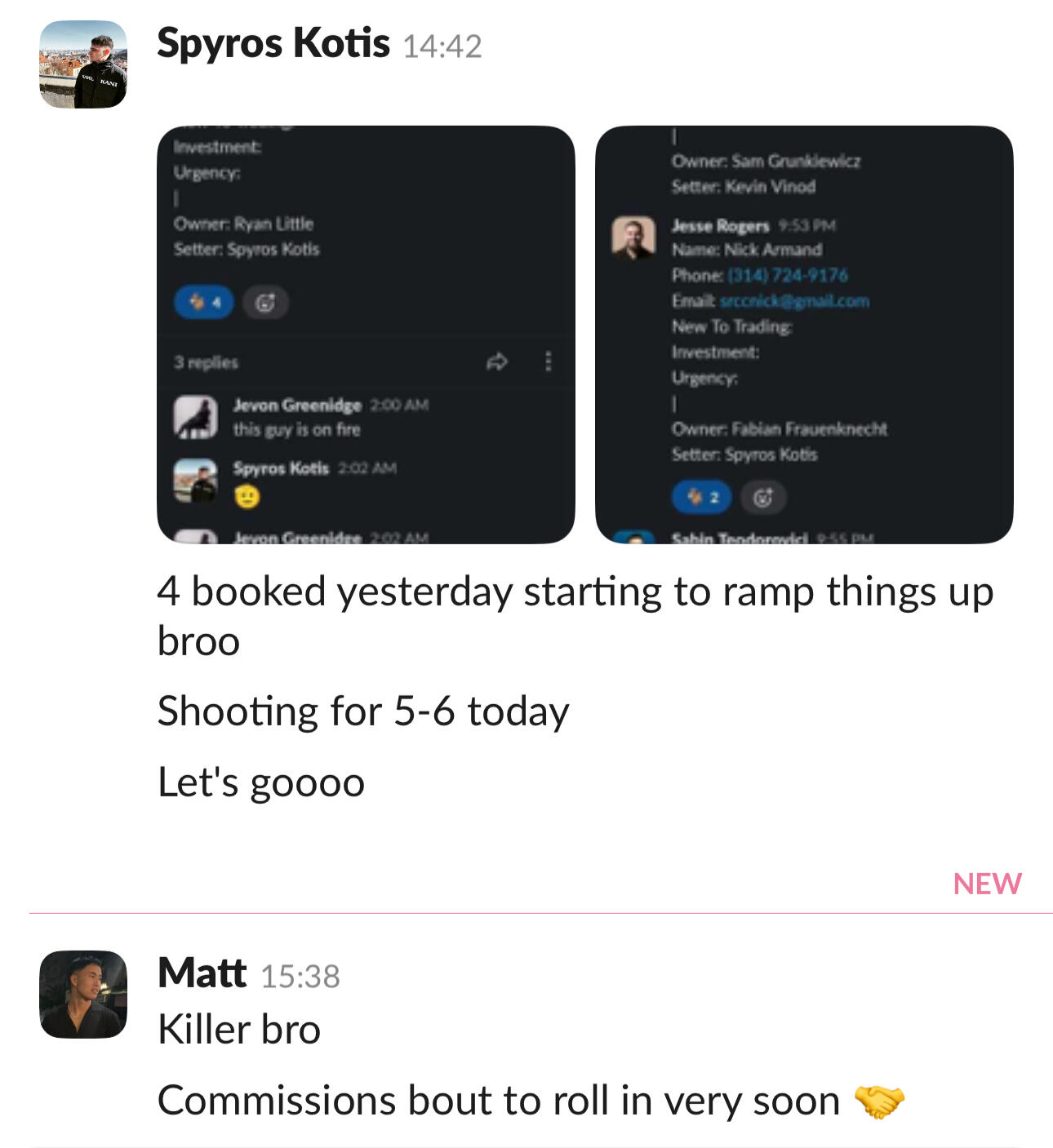This screenshot has width=1053, height=1148.
Task: Open Matt's profile avatar
Action: 83,994
